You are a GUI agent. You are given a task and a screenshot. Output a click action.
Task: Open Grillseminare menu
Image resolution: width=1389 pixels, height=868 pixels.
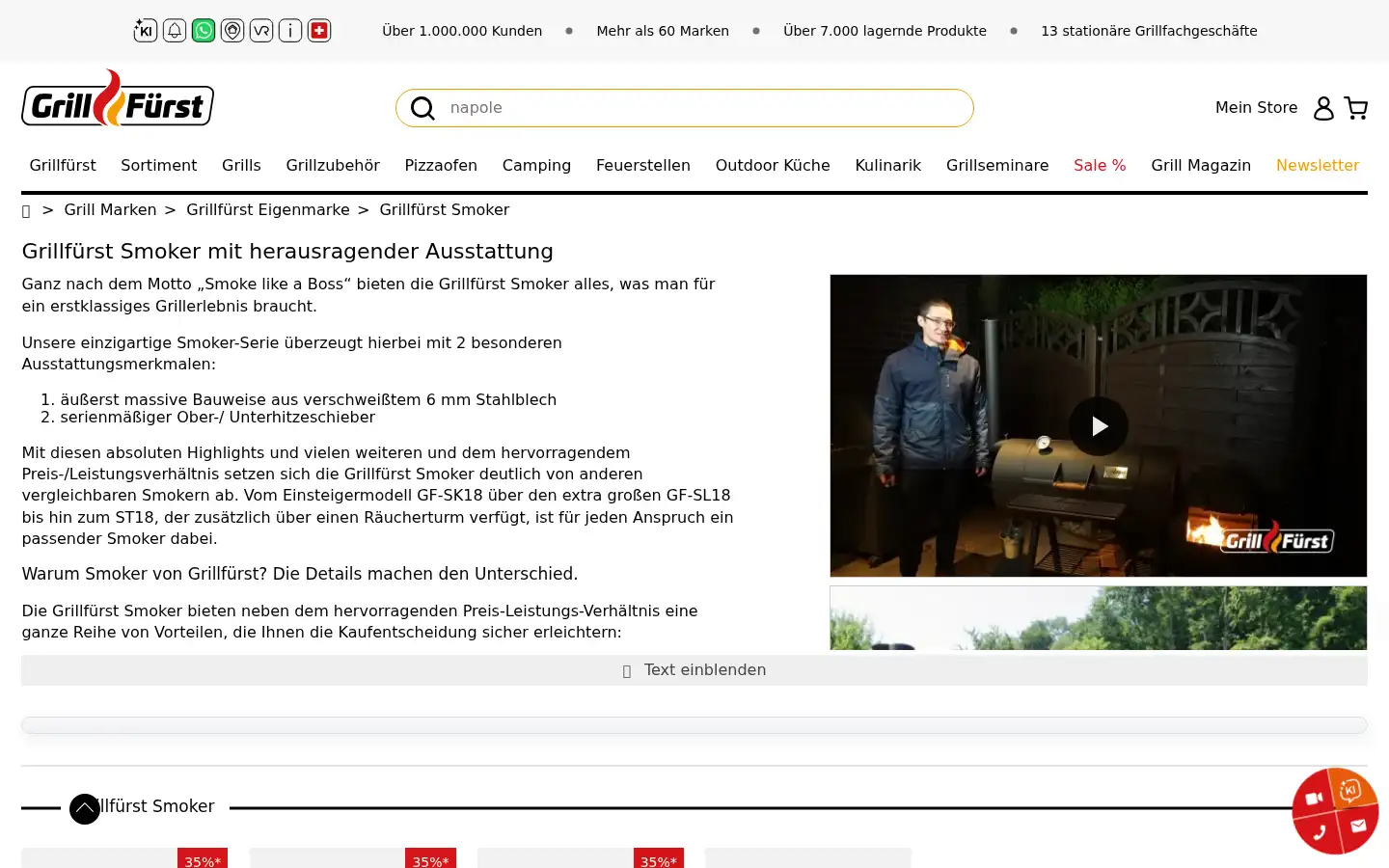pos(997,166)
